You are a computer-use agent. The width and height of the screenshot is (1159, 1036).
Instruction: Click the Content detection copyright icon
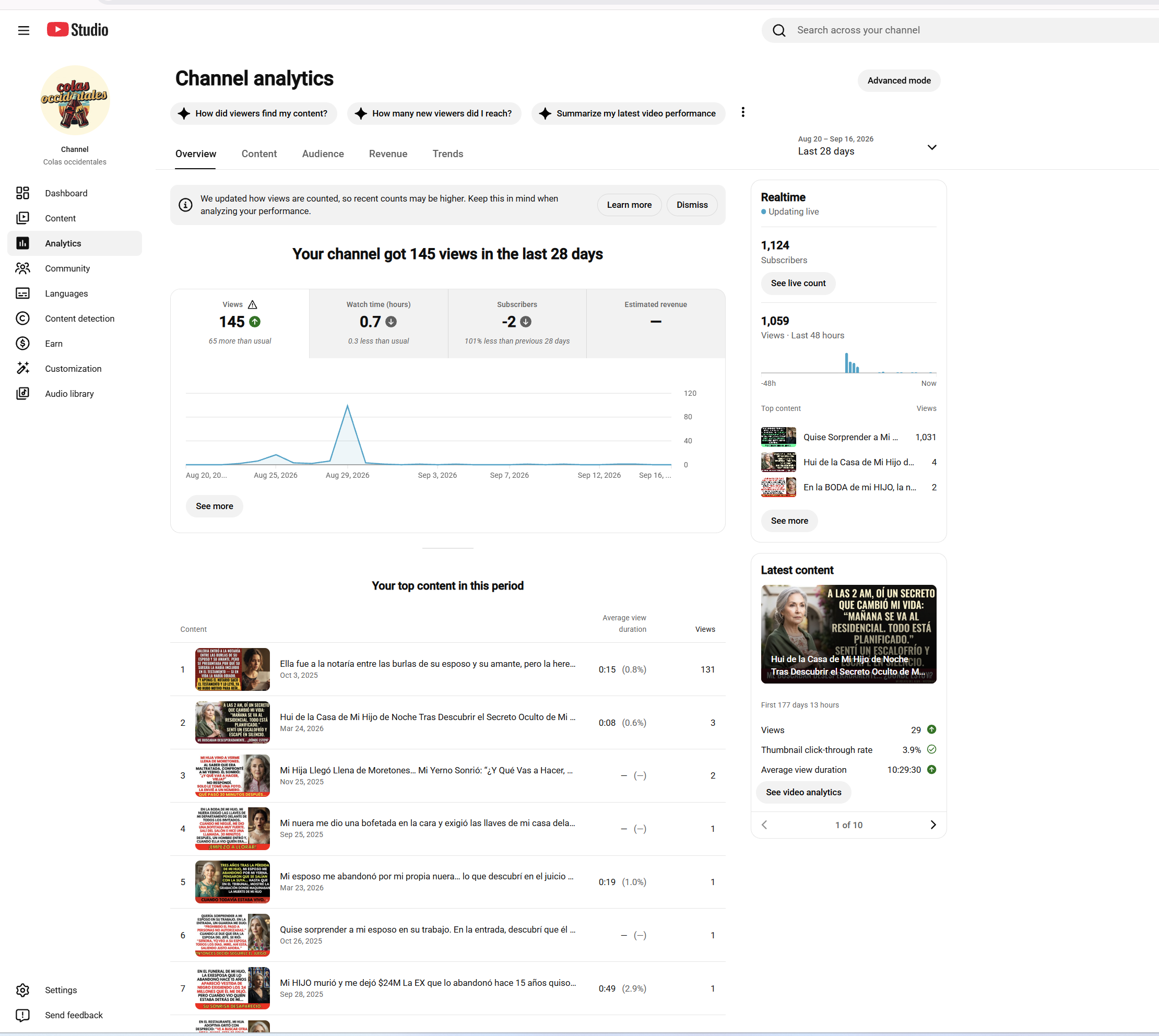(23, 318)
